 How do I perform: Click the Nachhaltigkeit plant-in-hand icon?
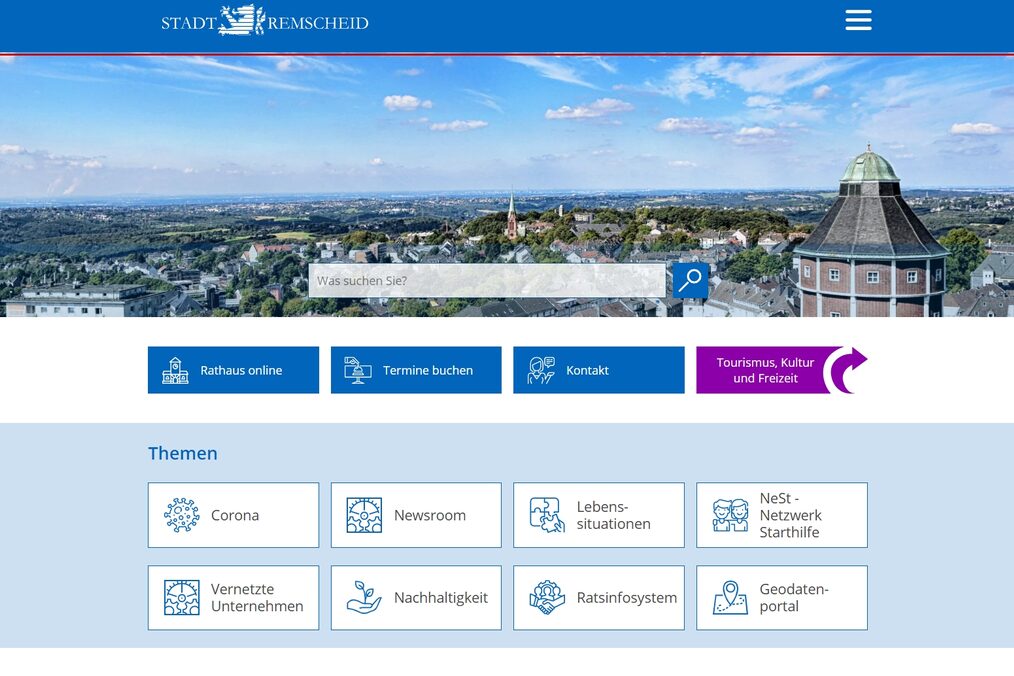[x=364, y=598]
